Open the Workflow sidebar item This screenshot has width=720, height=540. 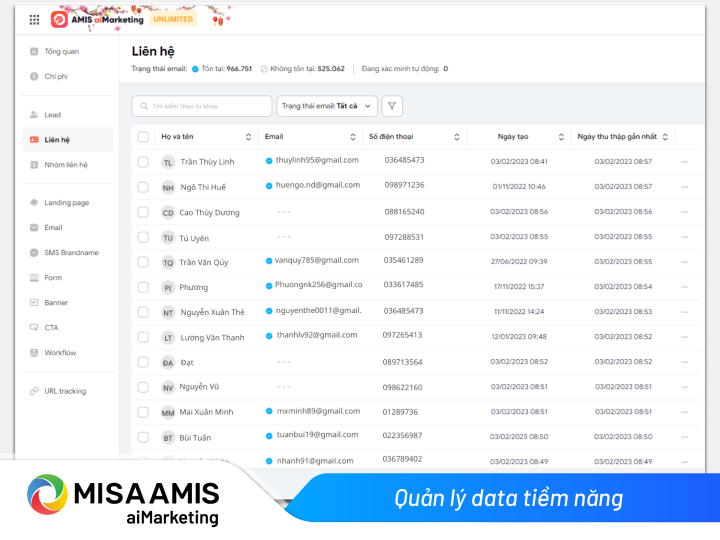click(x=67, y=353)
